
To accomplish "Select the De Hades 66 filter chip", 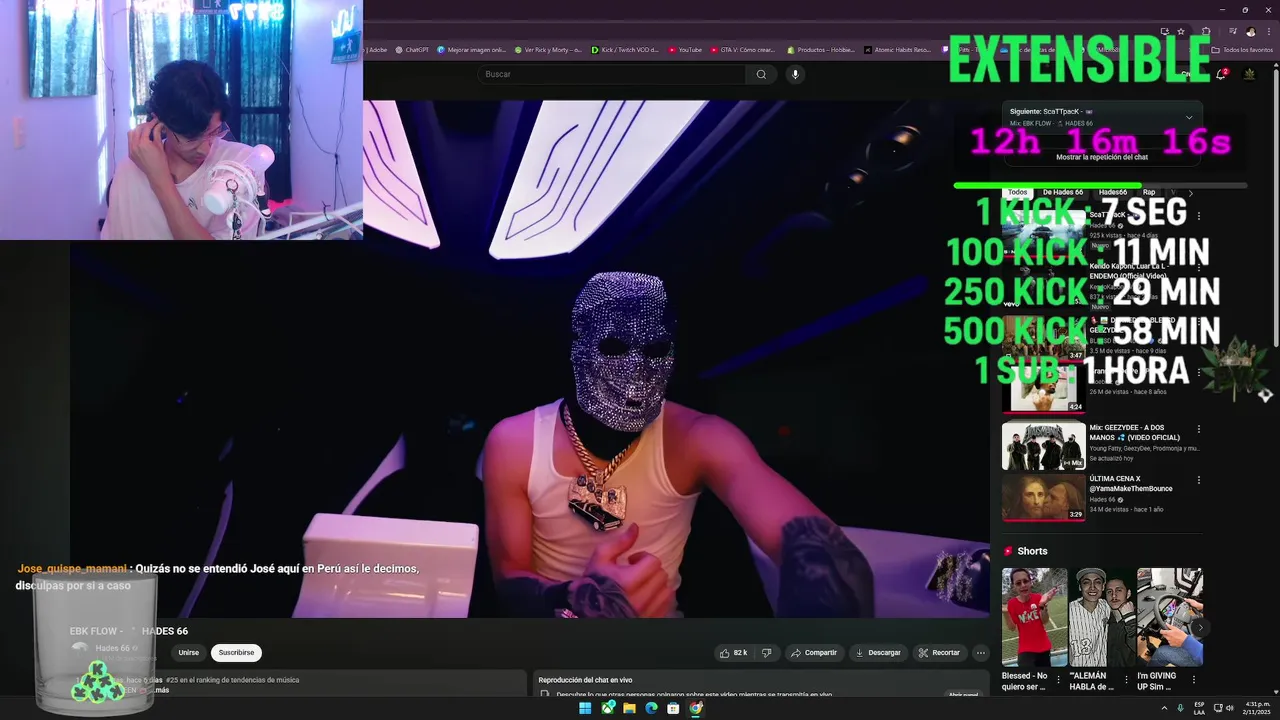I will [1063, 192].
